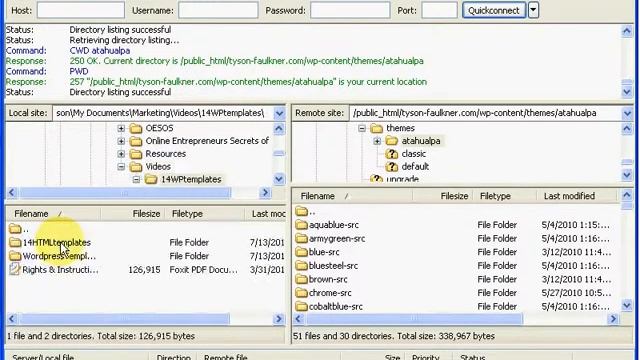This screenshot has height=360, width=640.
Task: Click the local tree scroll-down arrow
Action: 279,179
